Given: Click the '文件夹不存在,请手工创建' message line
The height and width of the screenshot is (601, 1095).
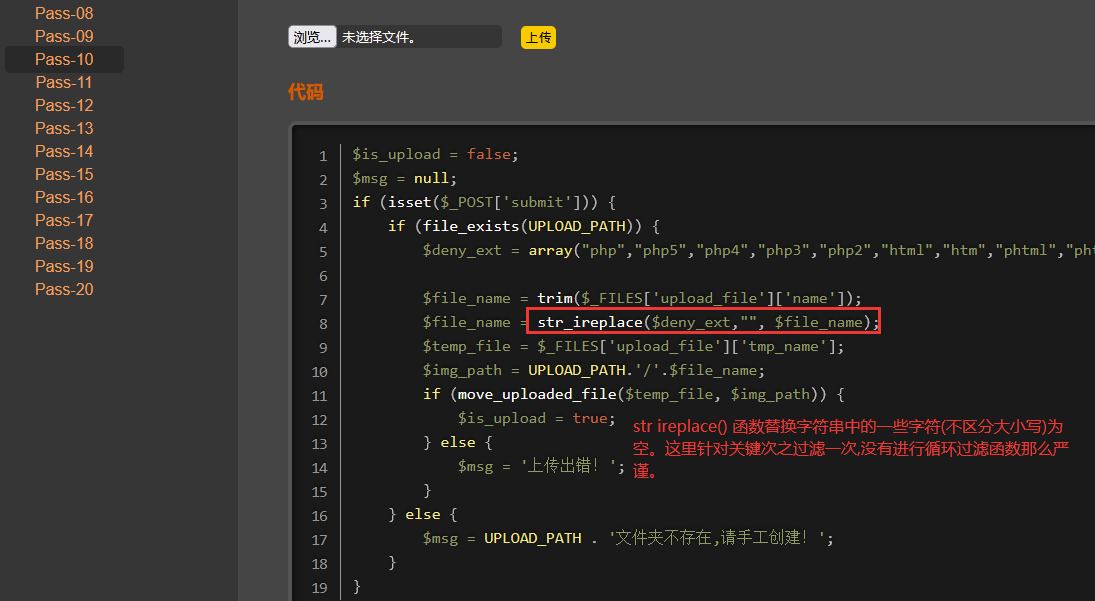Looking at the screenshot, I should pos(628,539).
